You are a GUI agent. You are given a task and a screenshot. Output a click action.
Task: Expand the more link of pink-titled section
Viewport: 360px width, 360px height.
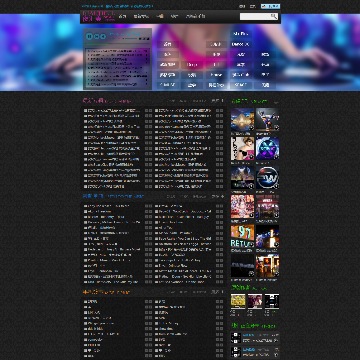217,101
